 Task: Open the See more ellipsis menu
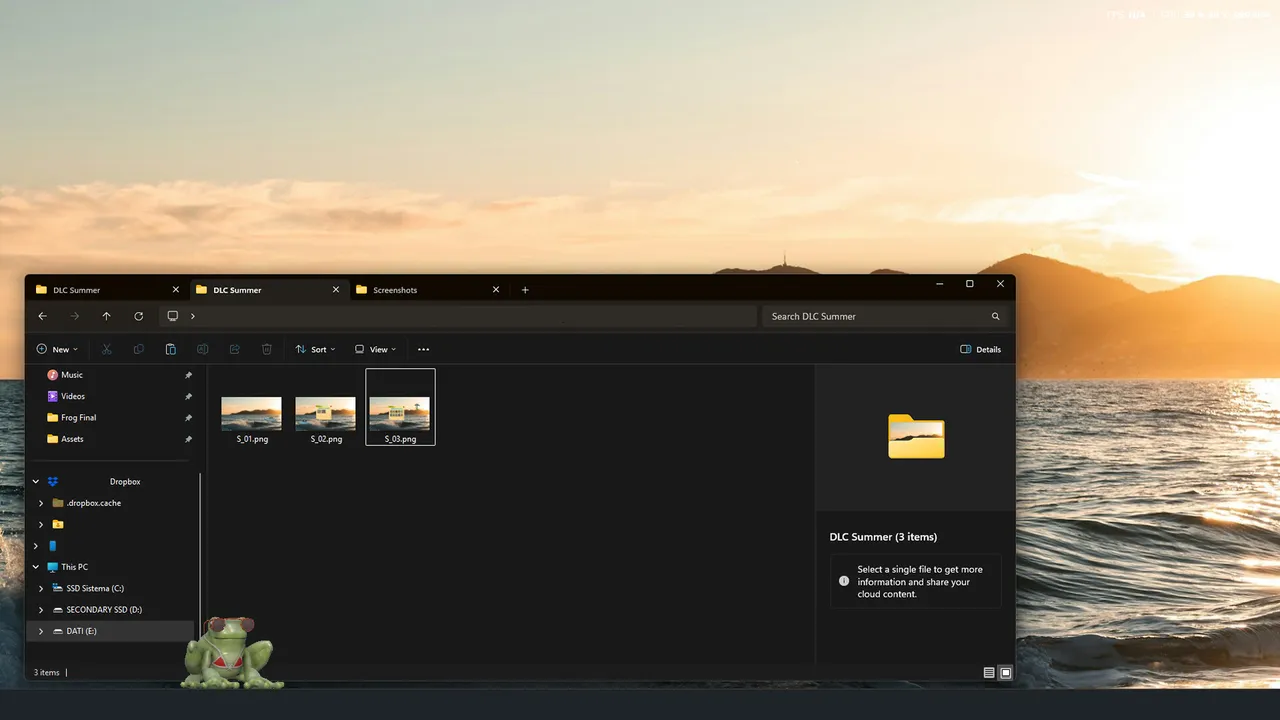click(423, 349)
